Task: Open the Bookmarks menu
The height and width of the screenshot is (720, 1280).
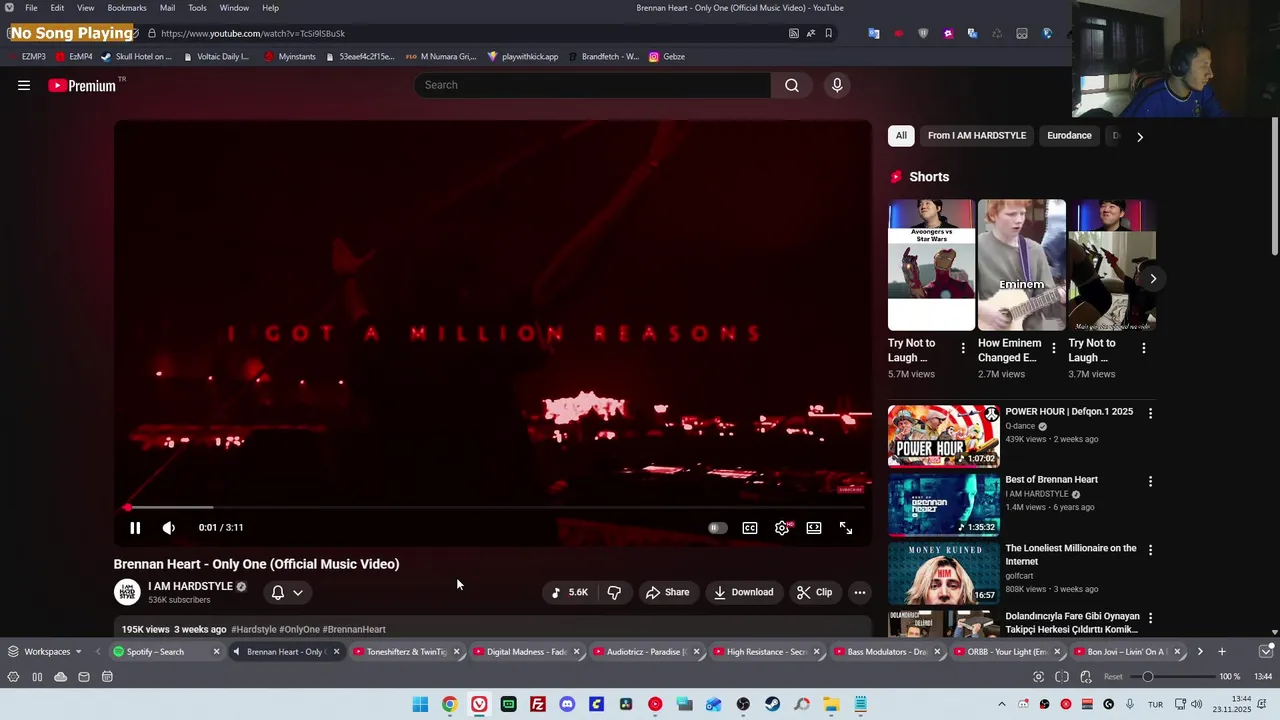Action: [x=127, y=8]
